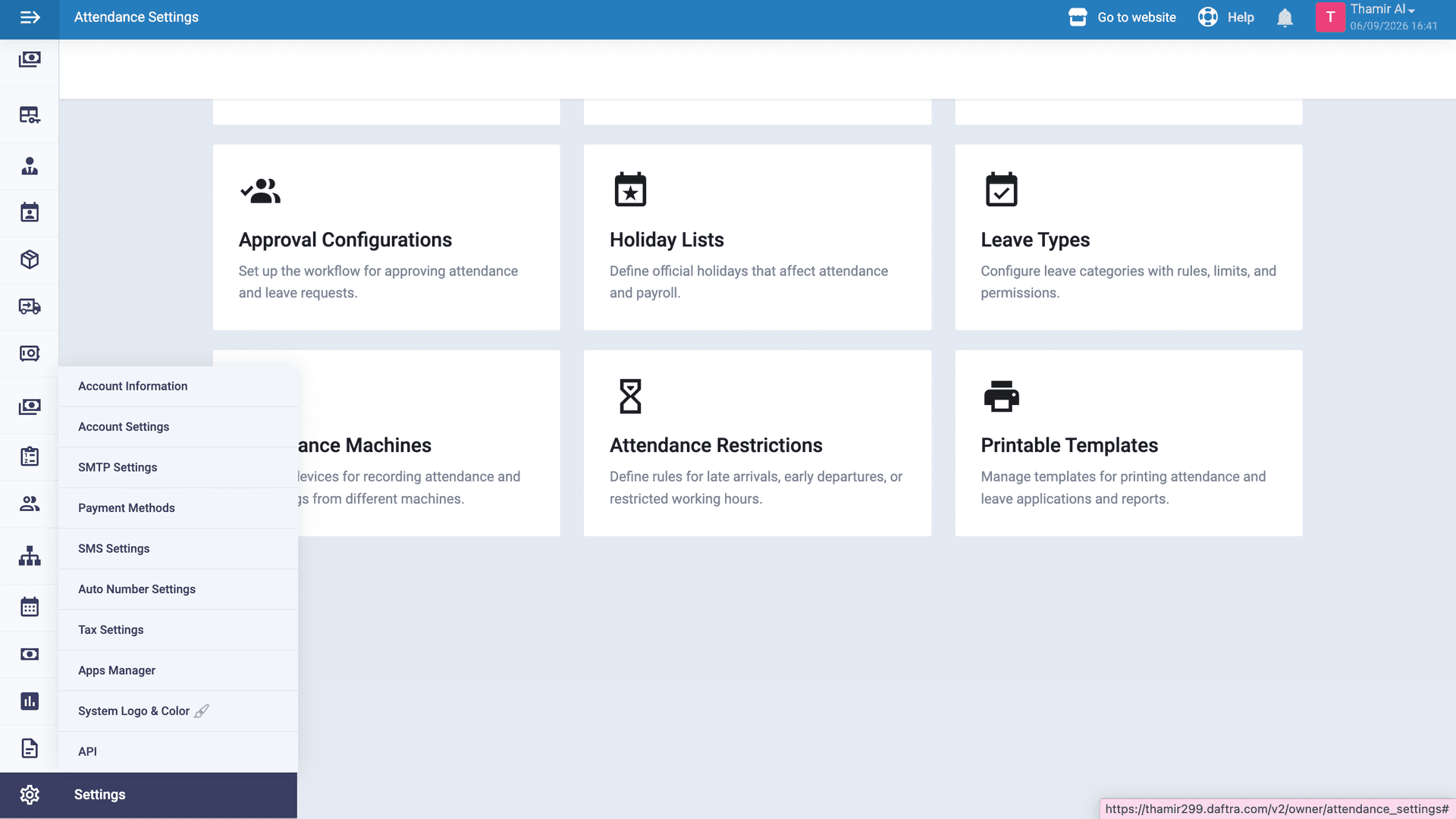
Task: Open Apps Manager menu item
Action: (178, 670)
